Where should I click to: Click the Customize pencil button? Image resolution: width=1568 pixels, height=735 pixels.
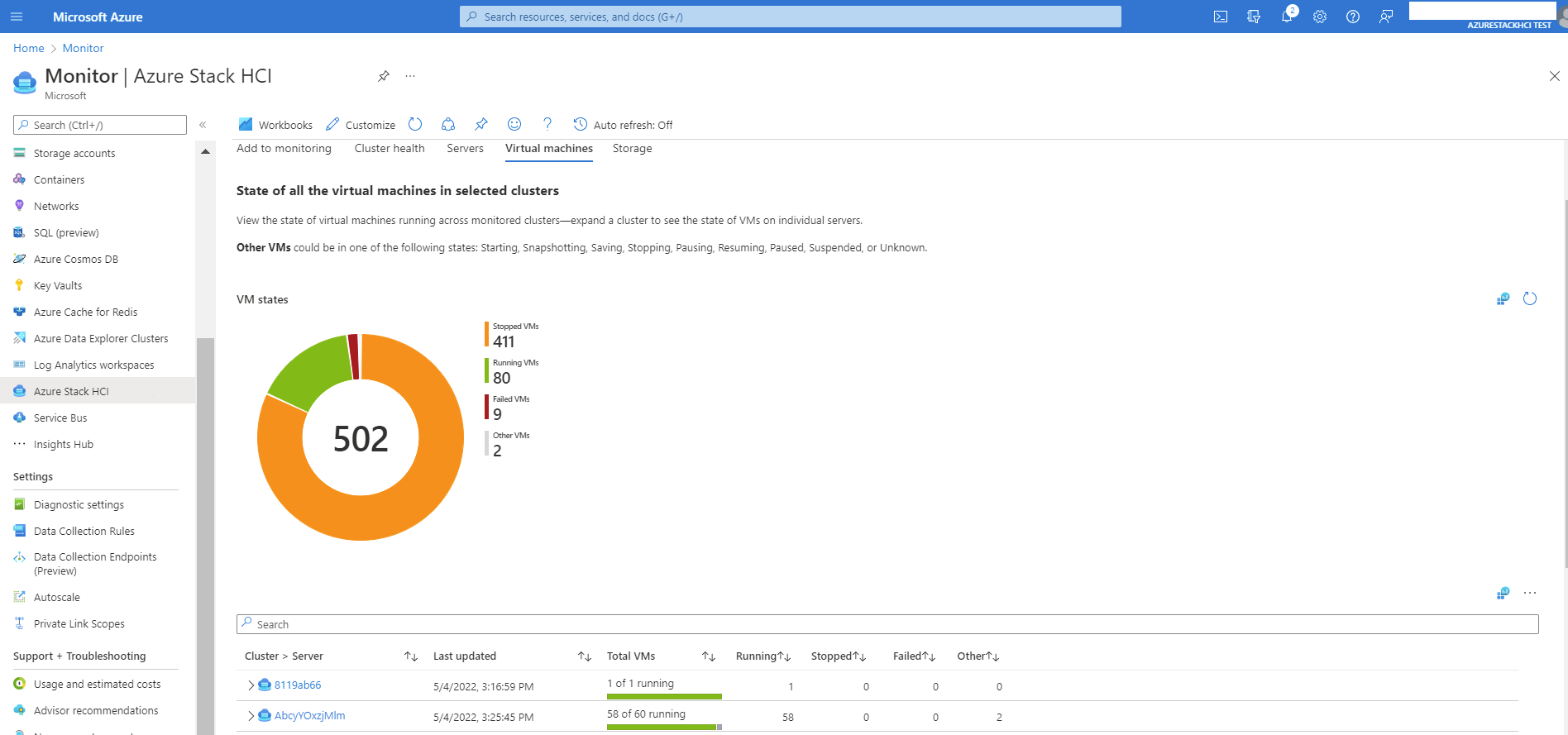pos(361,125)
